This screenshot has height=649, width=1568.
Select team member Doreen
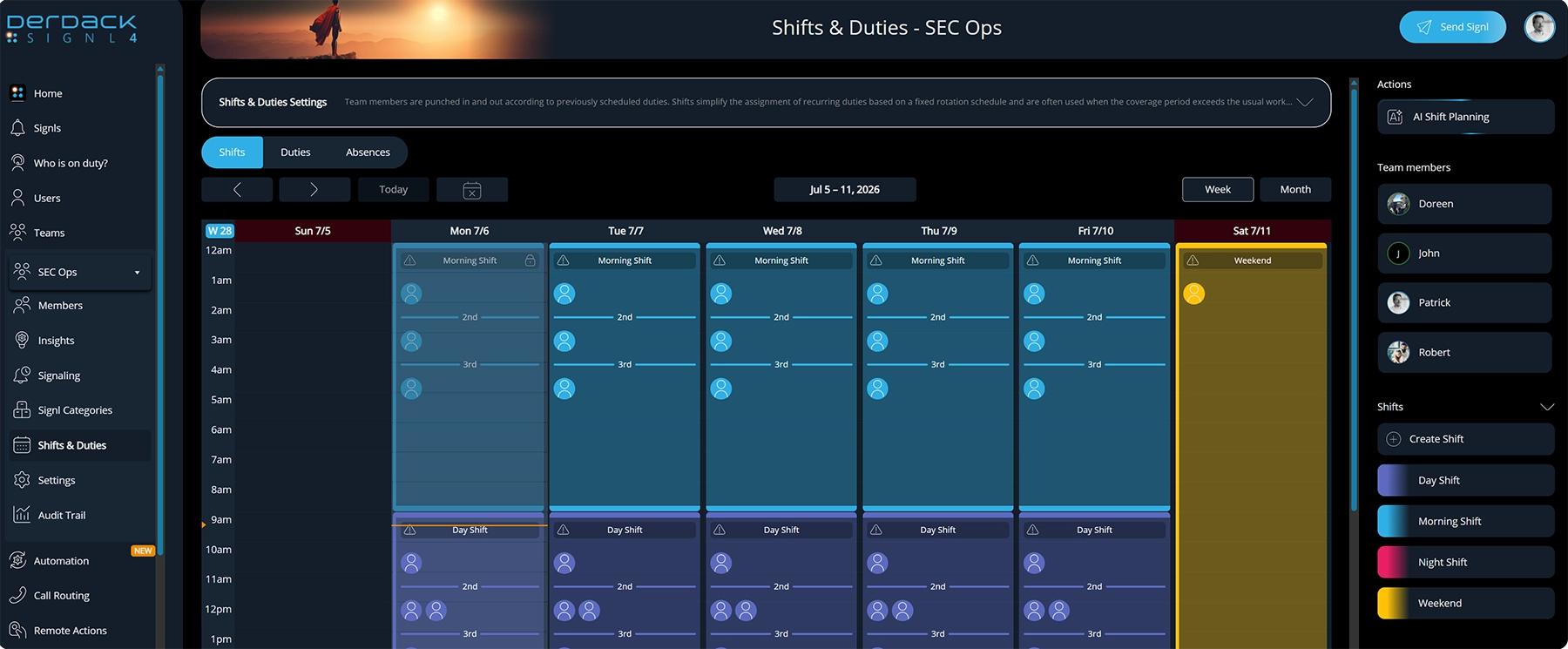click(x=1464, y=204)
